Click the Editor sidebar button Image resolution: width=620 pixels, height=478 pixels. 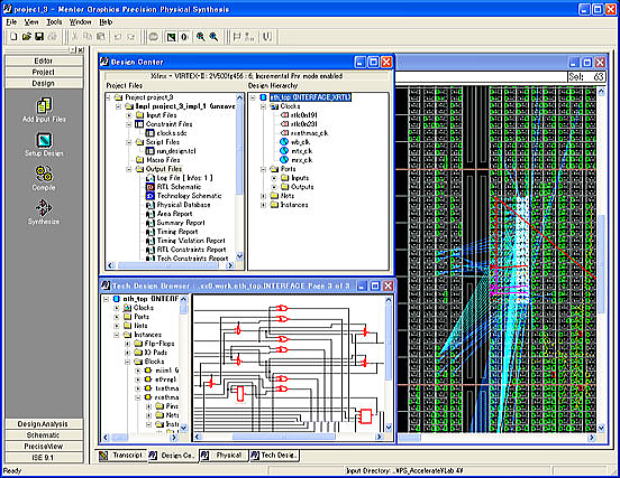(43, 61)
